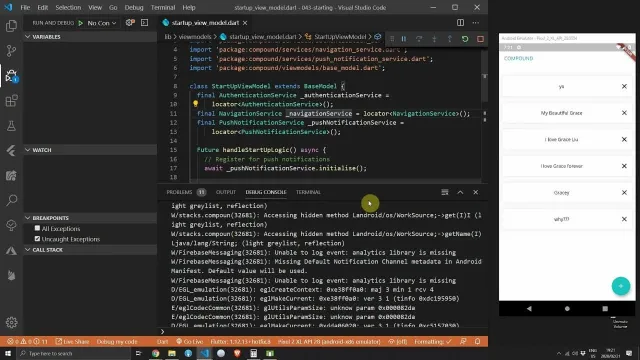Enable All Exceptions breakpoint checkbox
Screen dimensions: 640x360
(38, 228)
